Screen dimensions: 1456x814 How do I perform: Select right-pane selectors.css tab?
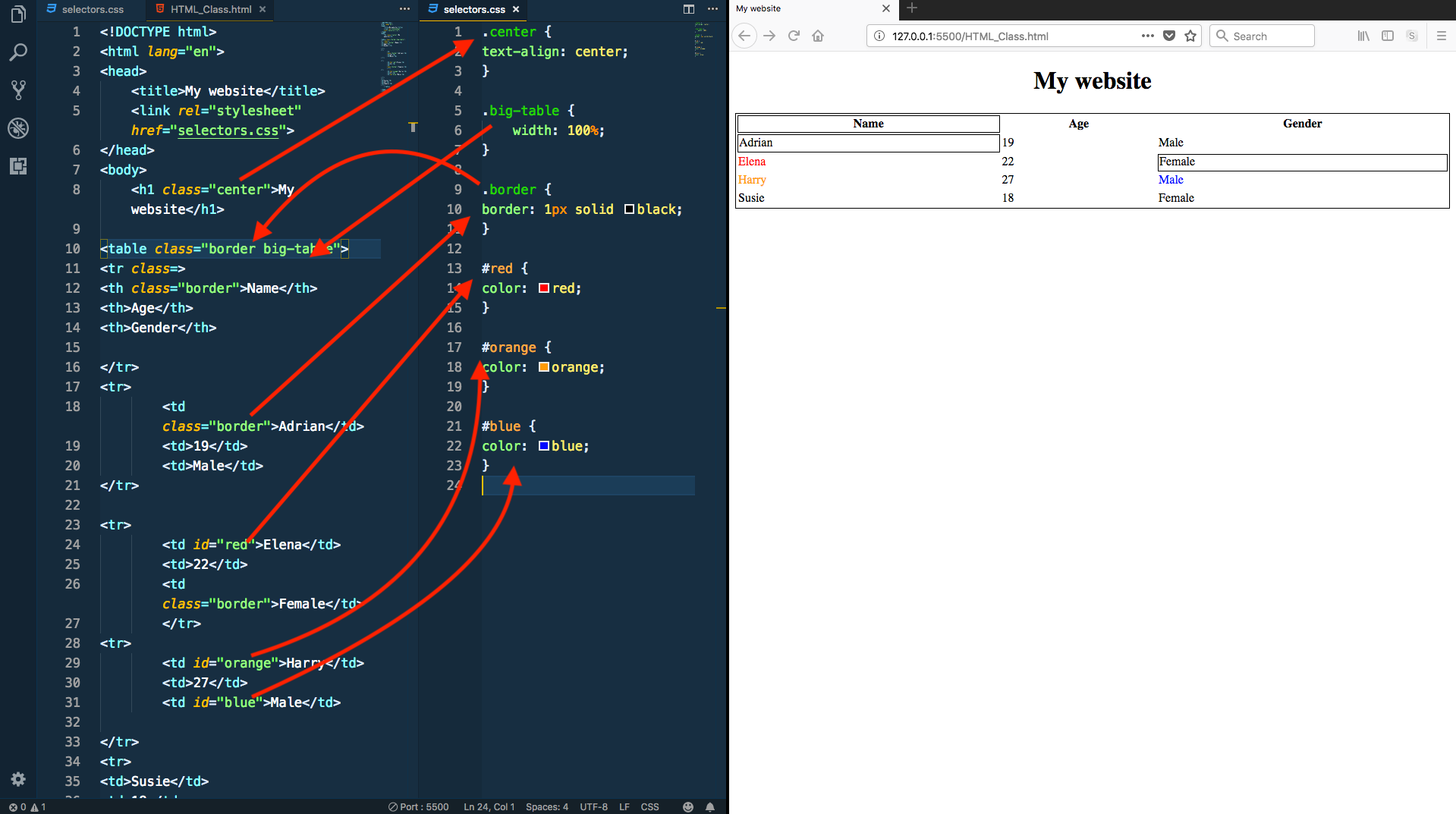click(x=473, y=9)
